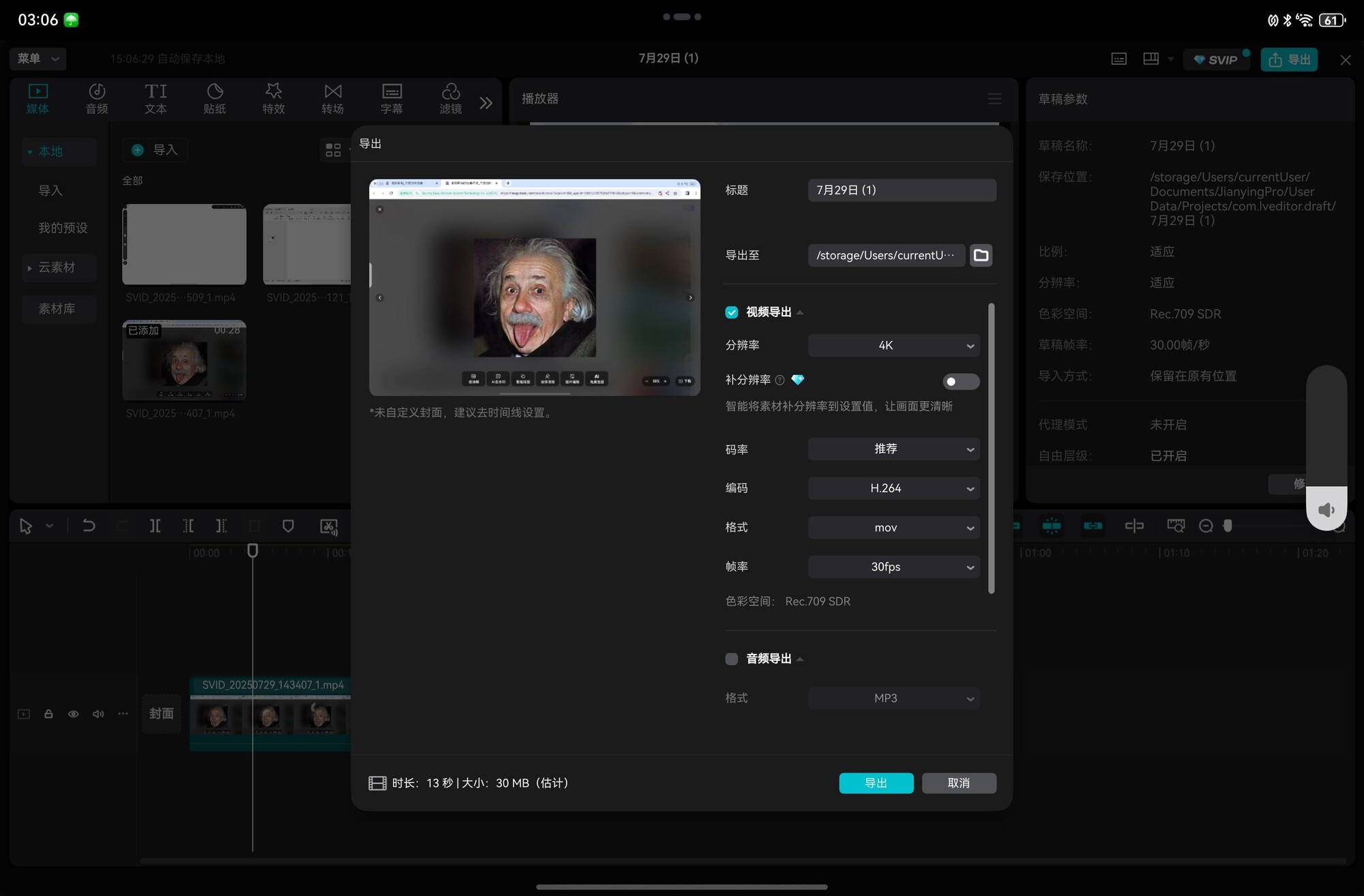Click timeline zoom out minus icon
This screenshot has width=1364, height=896.
(x=1206, y=526)
